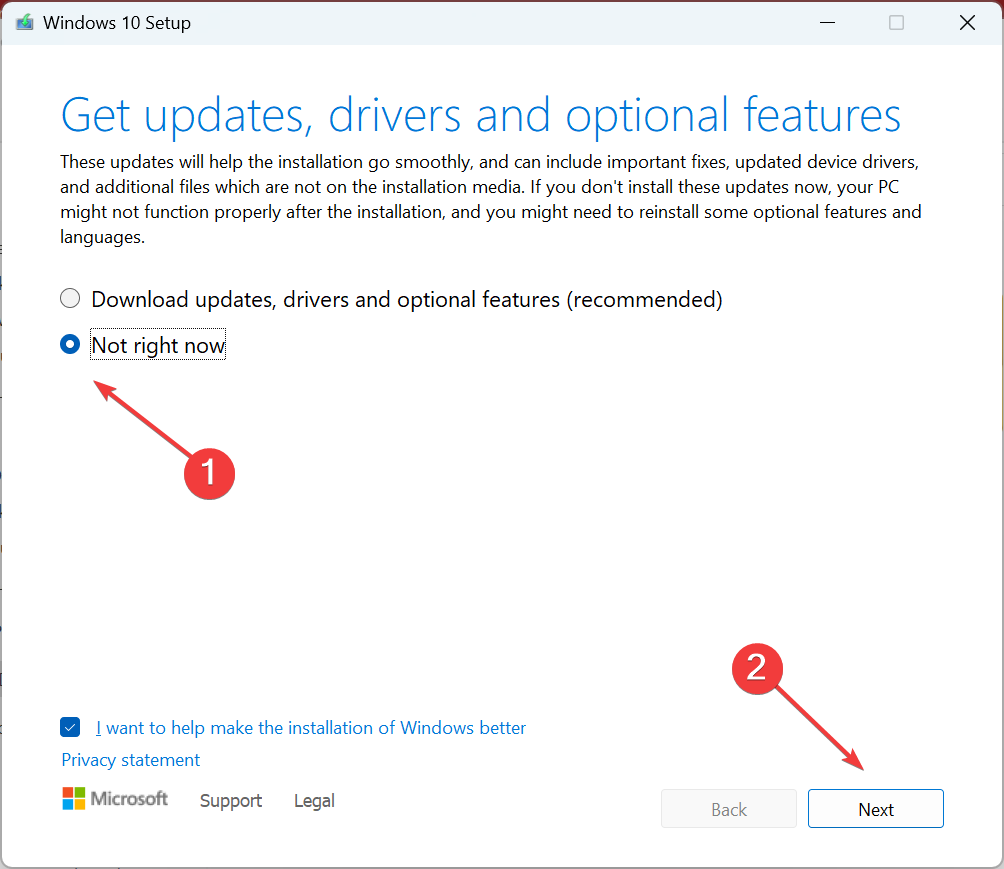
Task: Open the Privacy statement link
Action: click(x=131, y=760)
